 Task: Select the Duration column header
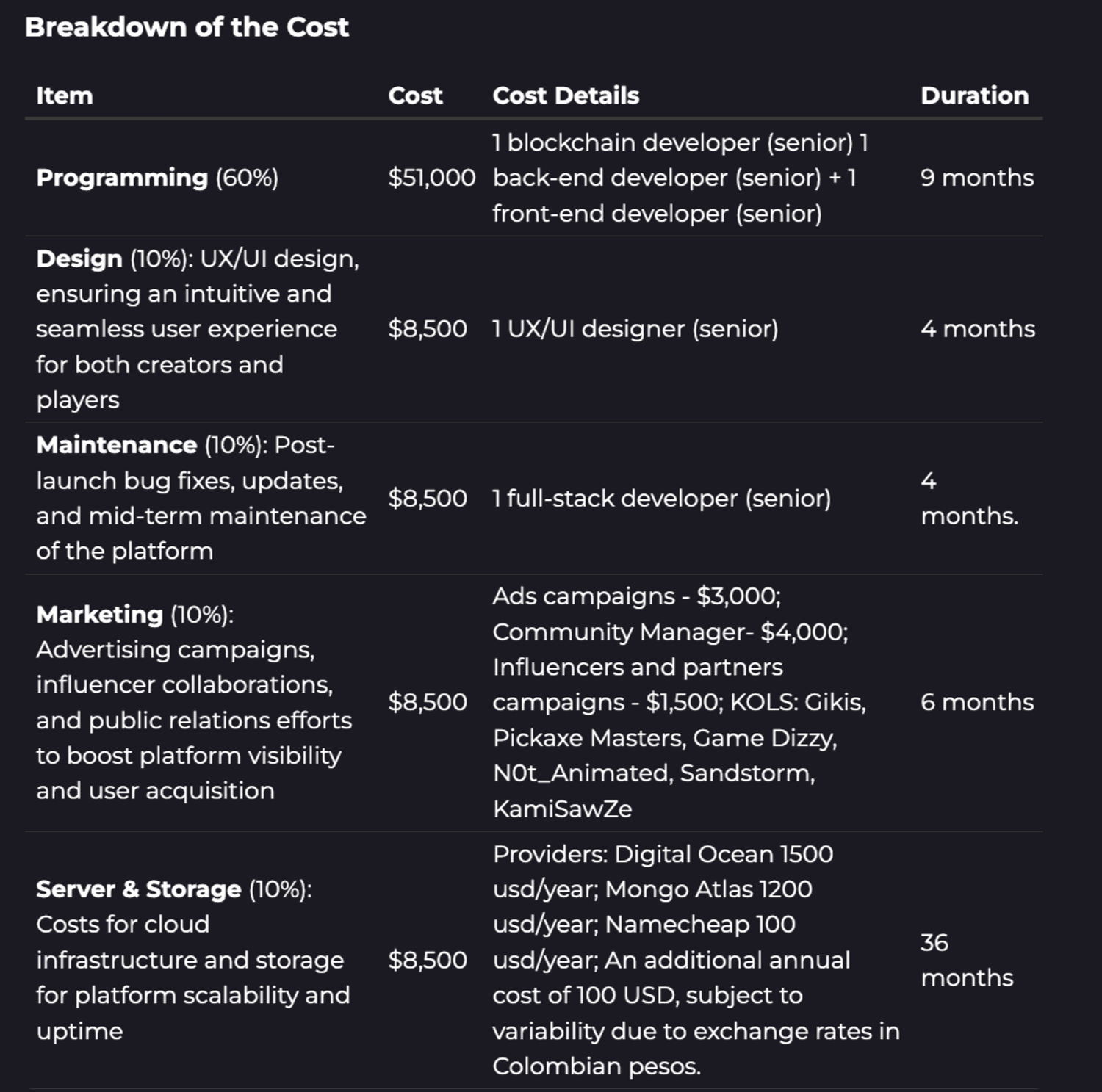pyautogui.click(x=974, y=95)
